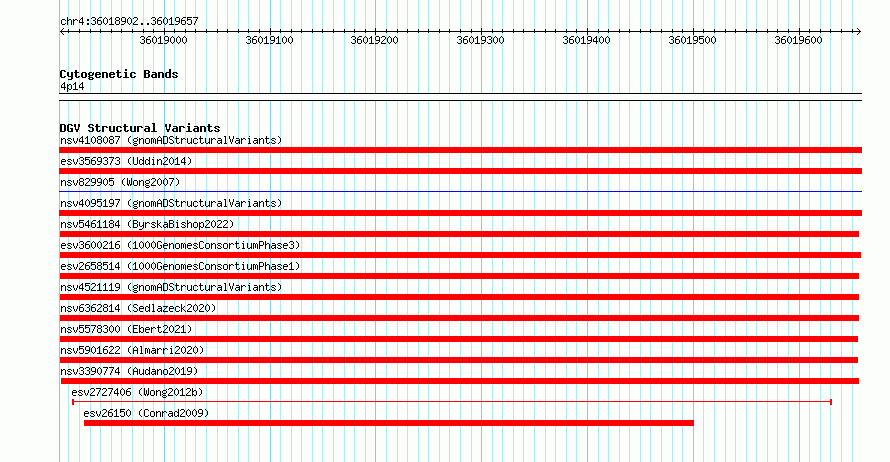Select the red bar under esv3569373
The image size is (890, 462).
click(460, 171)
